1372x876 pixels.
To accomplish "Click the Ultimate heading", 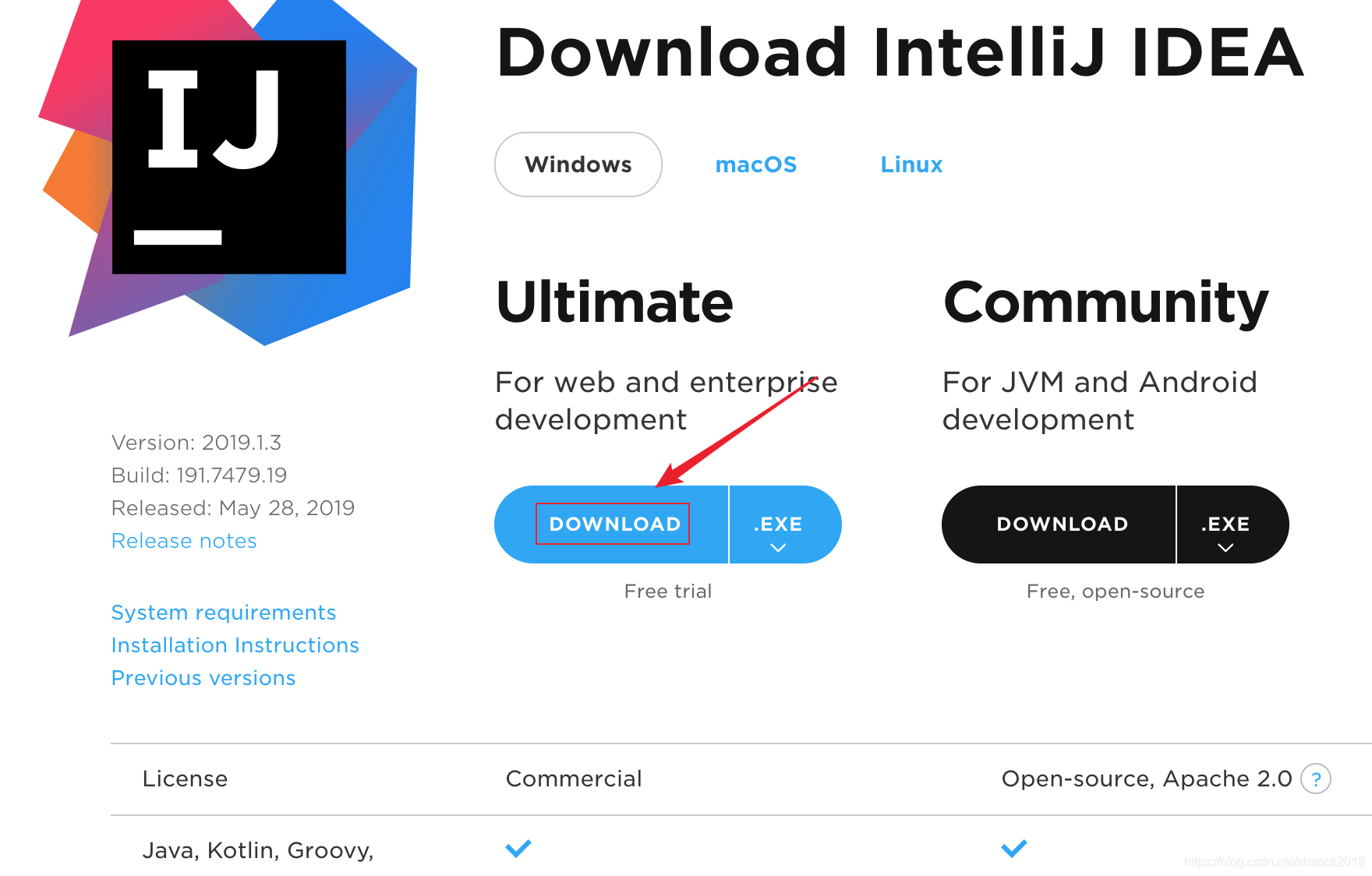I will [x=614, y=302].
